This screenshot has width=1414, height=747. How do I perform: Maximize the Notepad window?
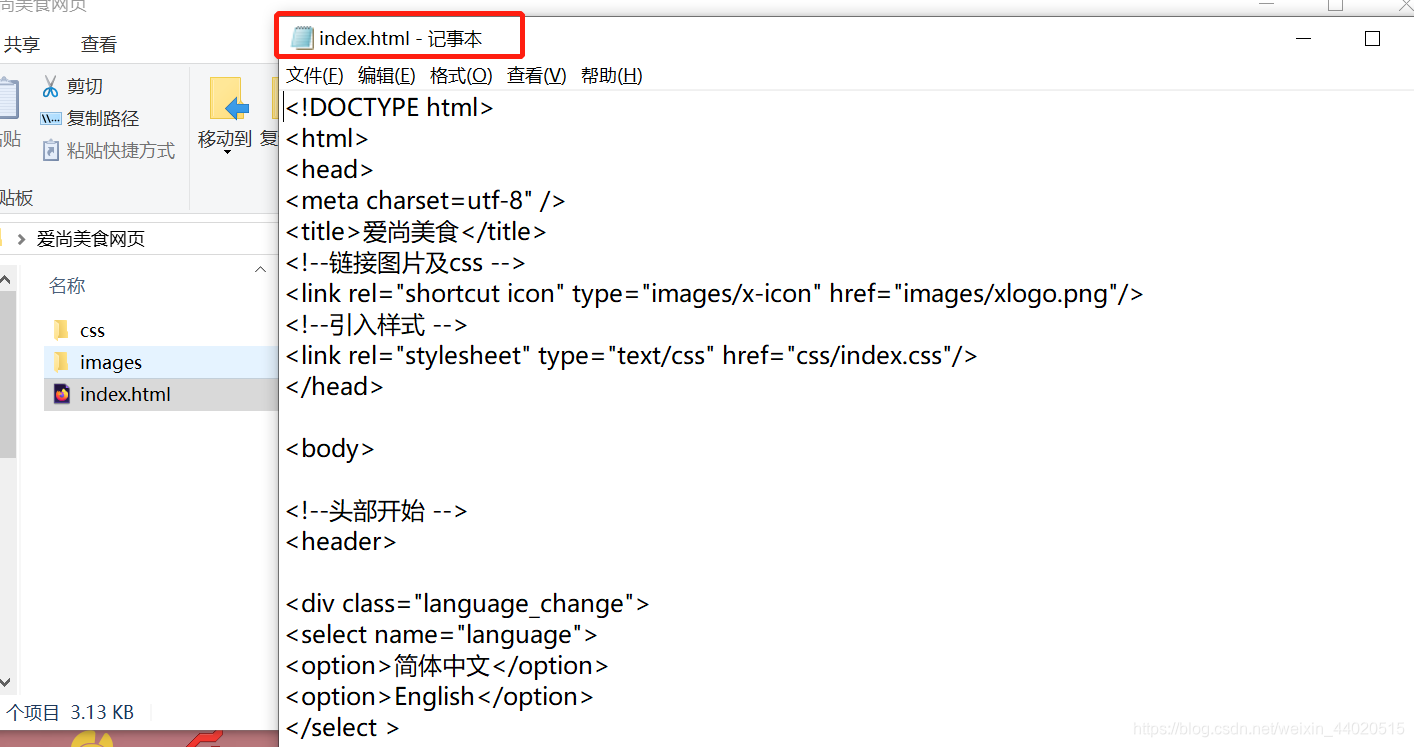pos(1372,38)
